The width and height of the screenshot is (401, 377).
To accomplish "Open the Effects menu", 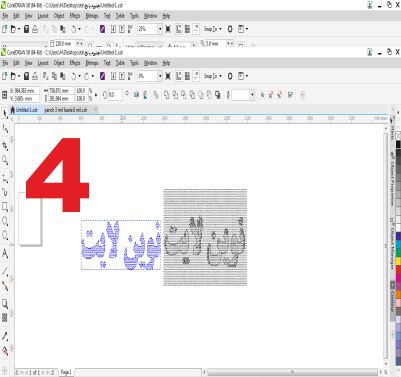I will click(75, 63).
